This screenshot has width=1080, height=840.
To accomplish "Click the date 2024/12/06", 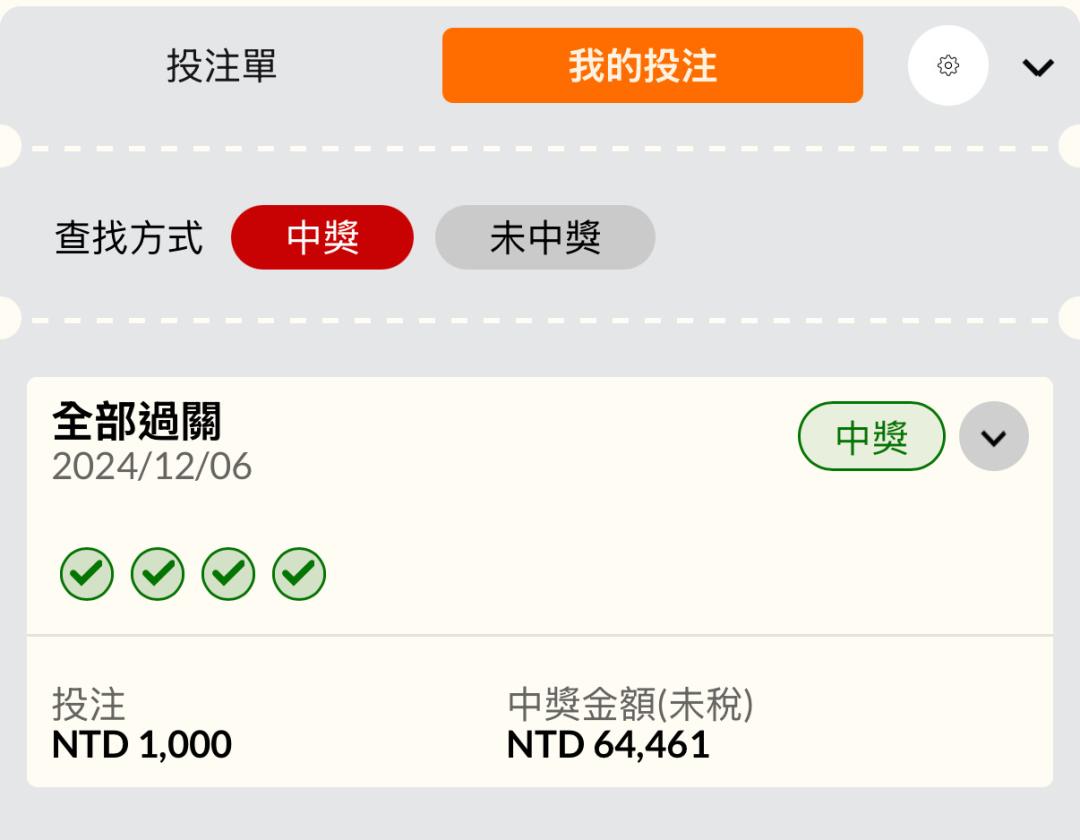I will (x=152, y=466).
